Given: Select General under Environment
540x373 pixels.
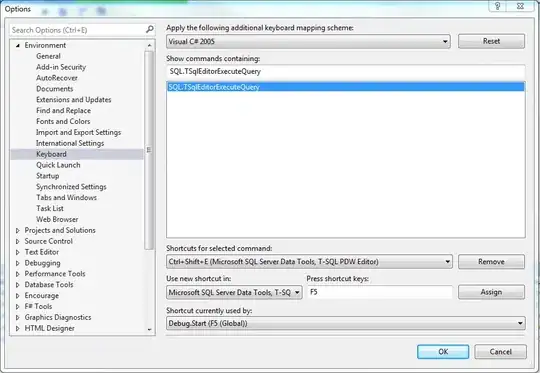Looking at the screenshot, I should 48,56.
